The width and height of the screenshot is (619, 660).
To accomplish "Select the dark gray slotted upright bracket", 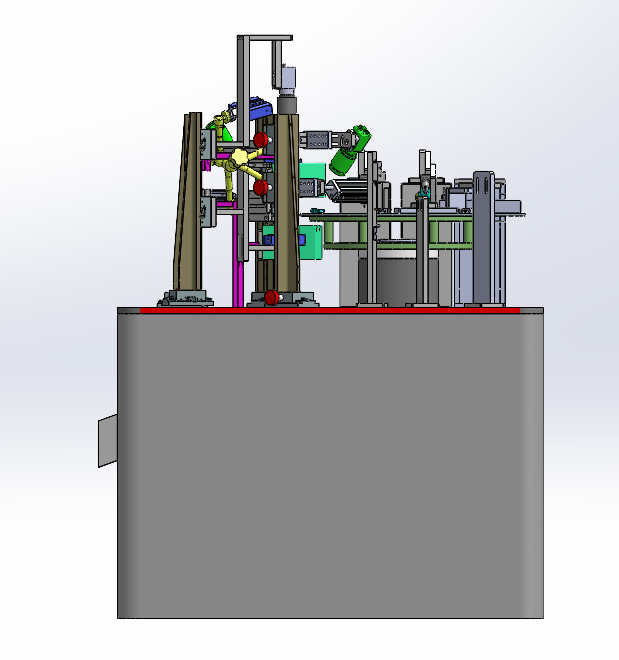I will pyautogui.click(x=484, y=237).
